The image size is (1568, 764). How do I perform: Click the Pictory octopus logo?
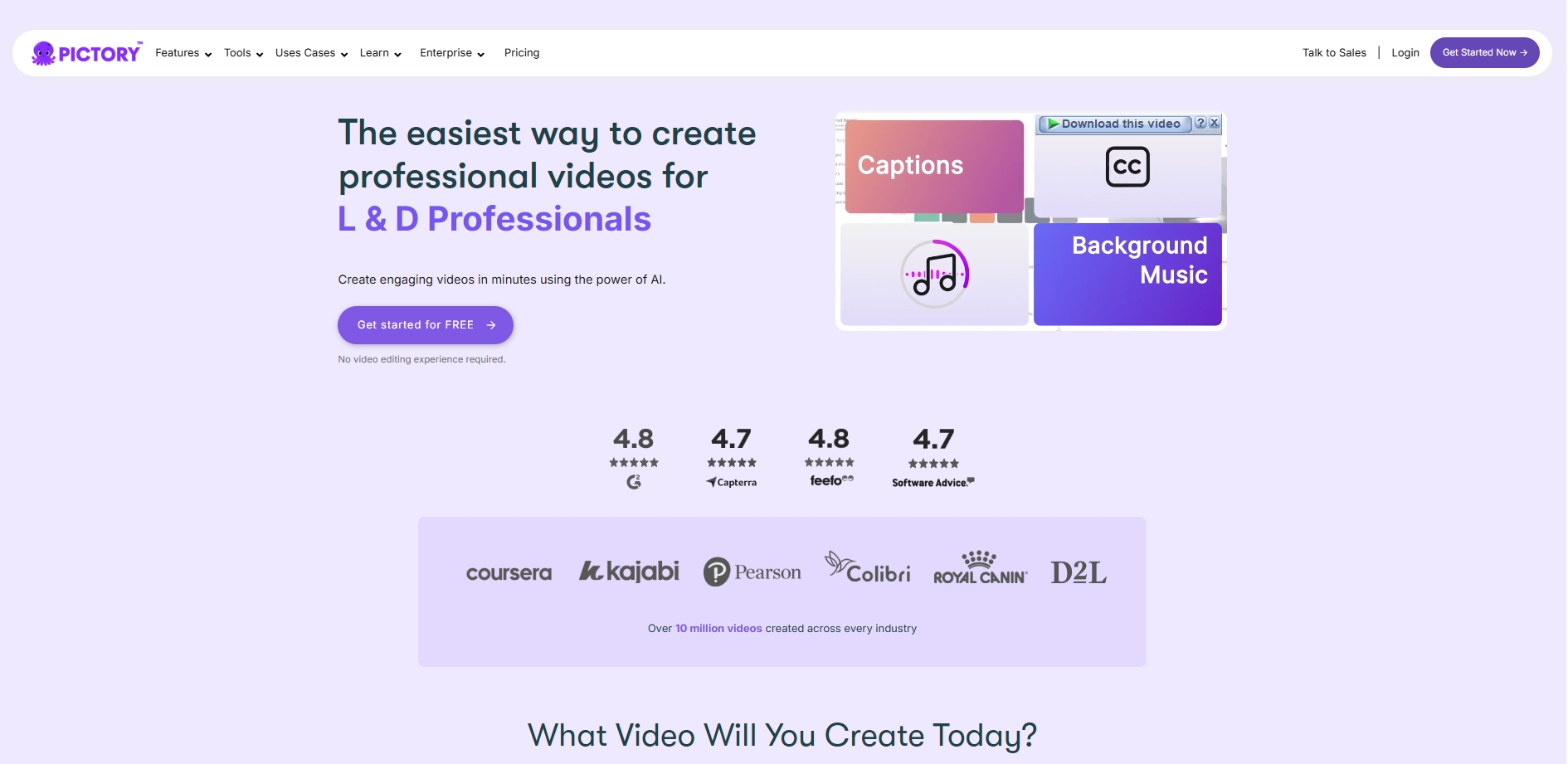tap(86, 53)
